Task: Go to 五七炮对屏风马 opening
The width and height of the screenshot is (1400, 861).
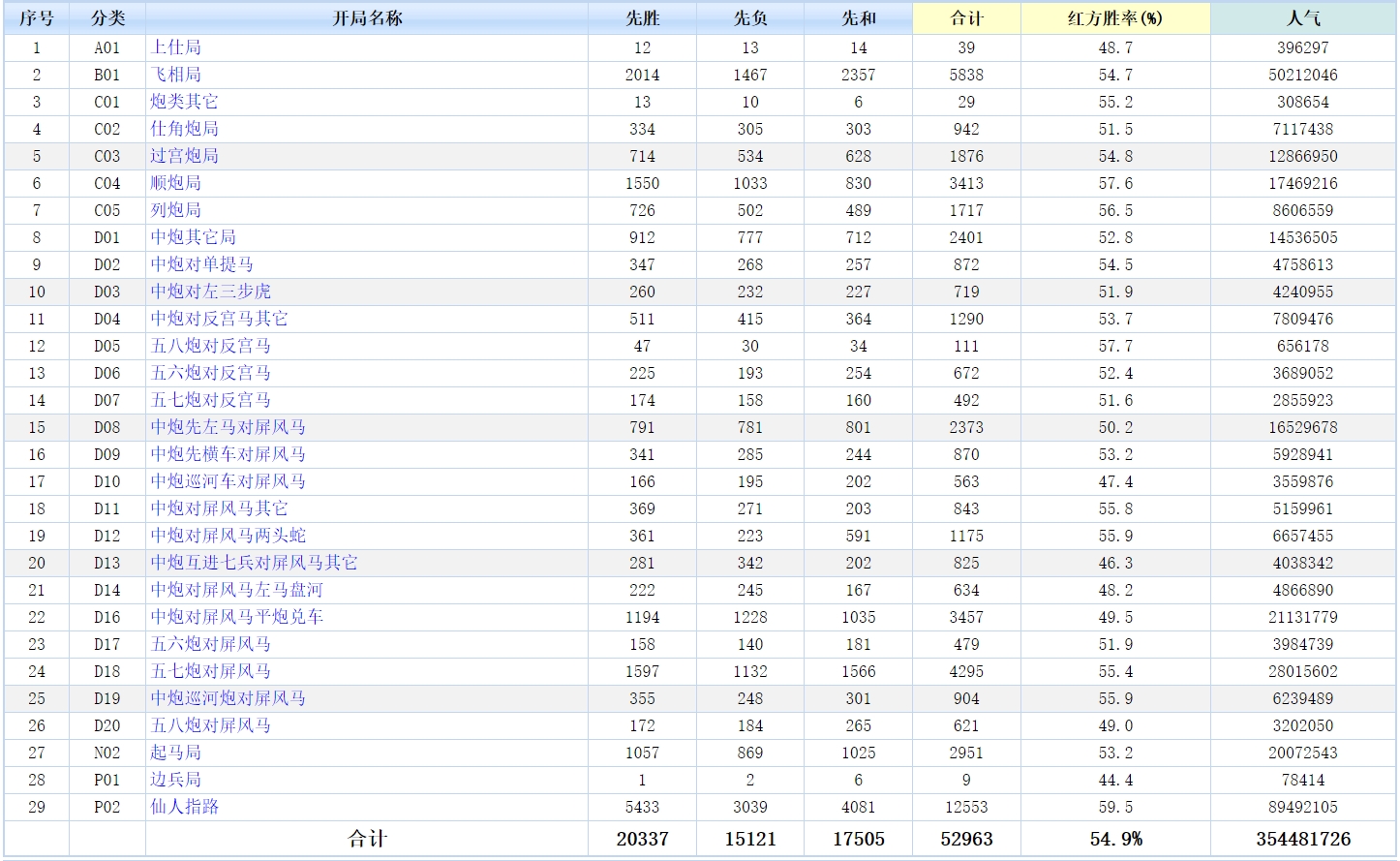Action: (x=210, y=671)
